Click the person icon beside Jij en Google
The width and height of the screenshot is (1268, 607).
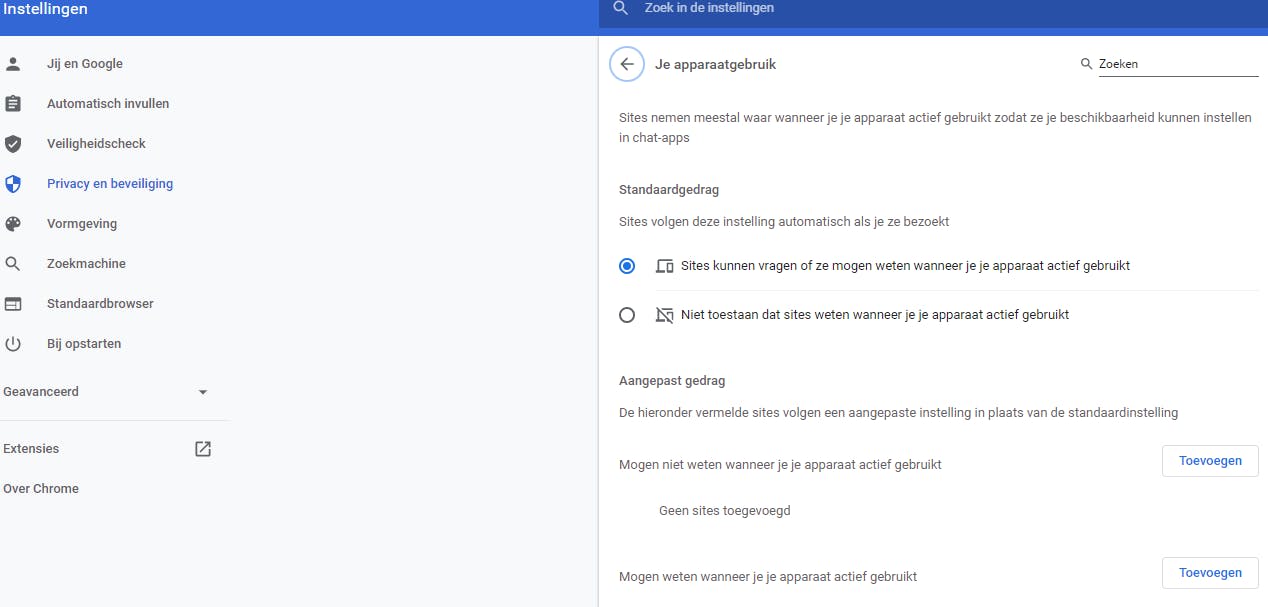13,64
